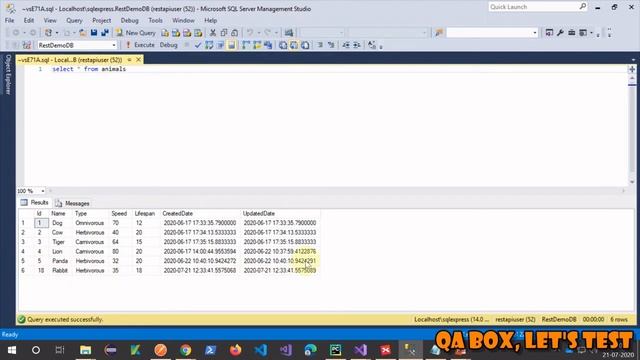Click the Paste icon in toolbar
Screen dimensions: 640x360
pyautogui.click(x=235, y=33)
